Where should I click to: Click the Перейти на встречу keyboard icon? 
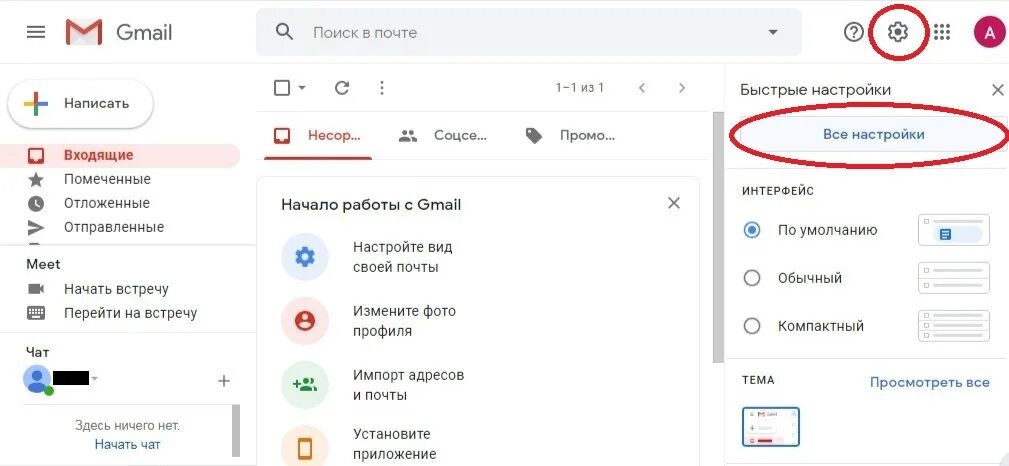(x=36, y=313)
